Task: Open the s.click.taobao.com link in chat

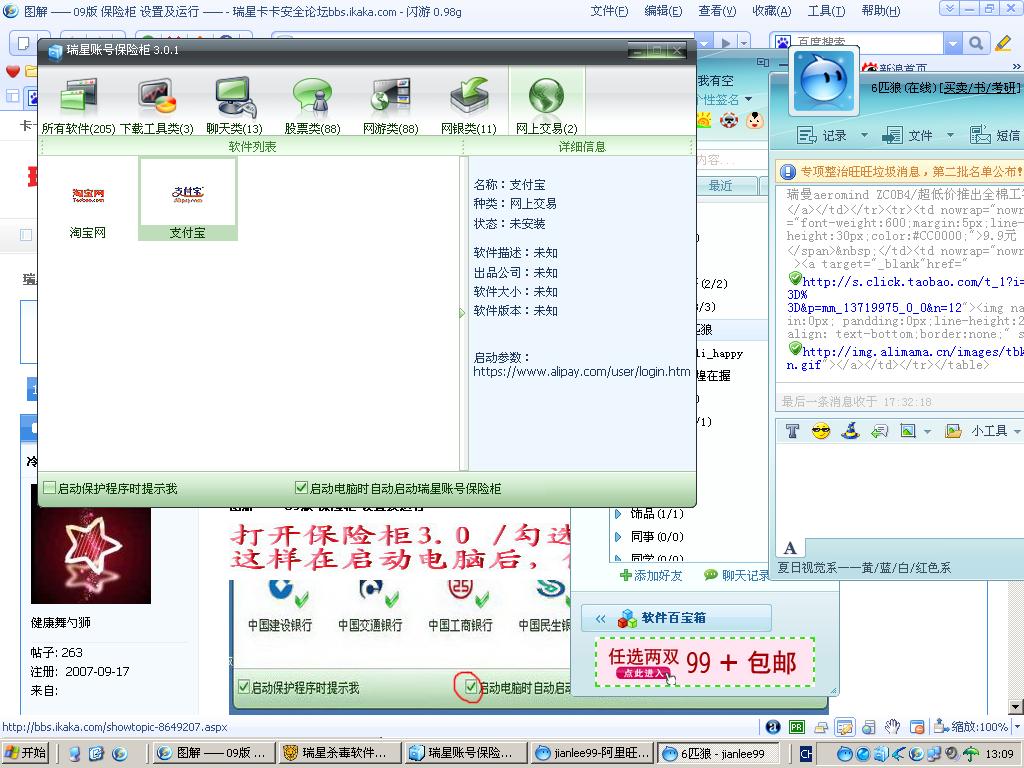Action: [x=913, y=281]
